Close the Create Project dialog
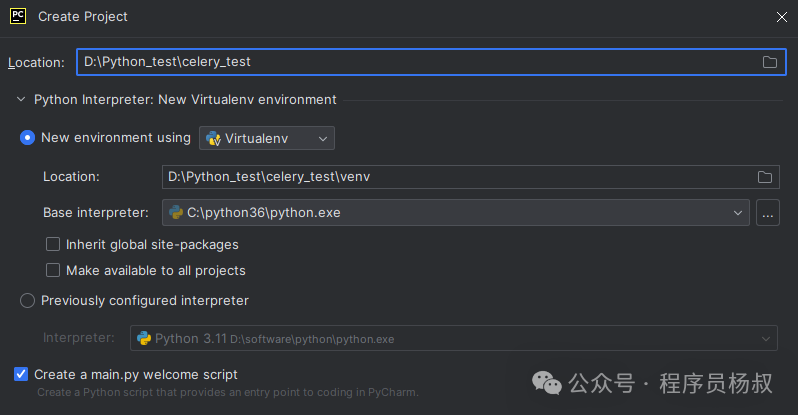798x415 pixels. 781,17
